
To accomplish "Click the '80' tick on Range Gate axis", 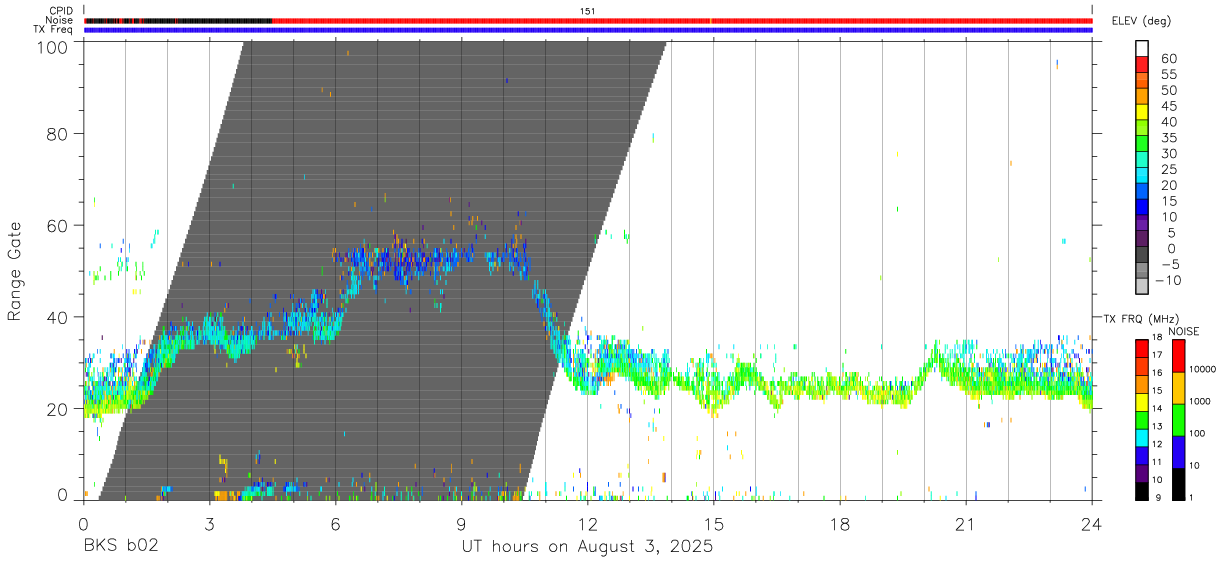I will tap(57, 134).
